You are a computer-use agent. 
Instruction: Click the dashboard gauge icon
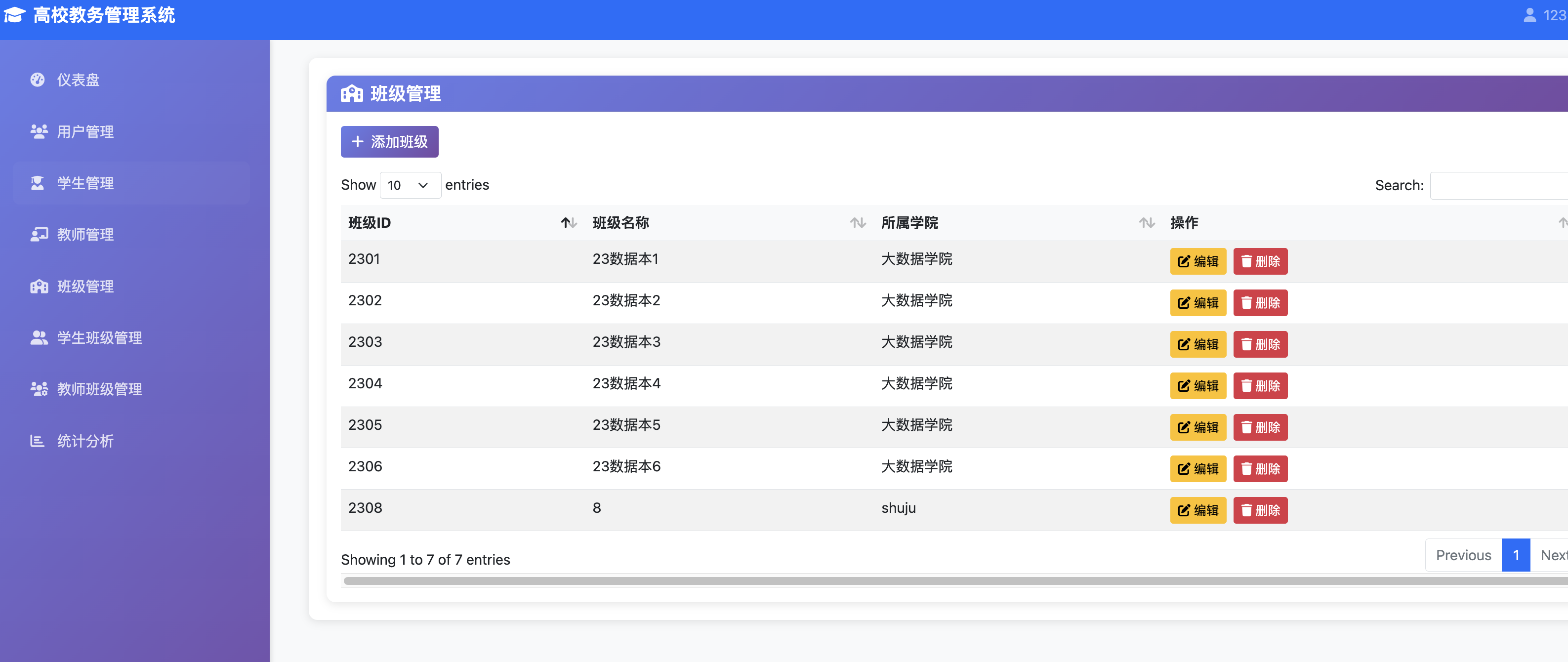pos(38,80)
